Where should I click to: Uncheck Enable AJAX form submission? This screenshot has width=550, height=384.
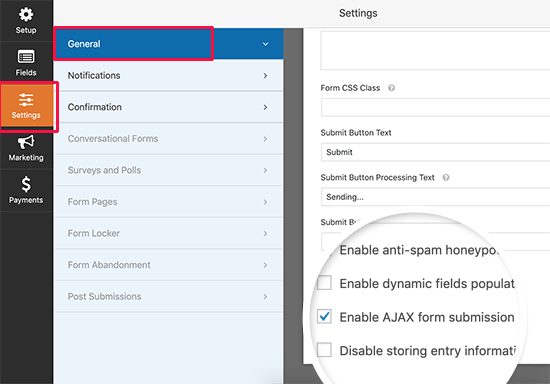(x=324, y=316)
